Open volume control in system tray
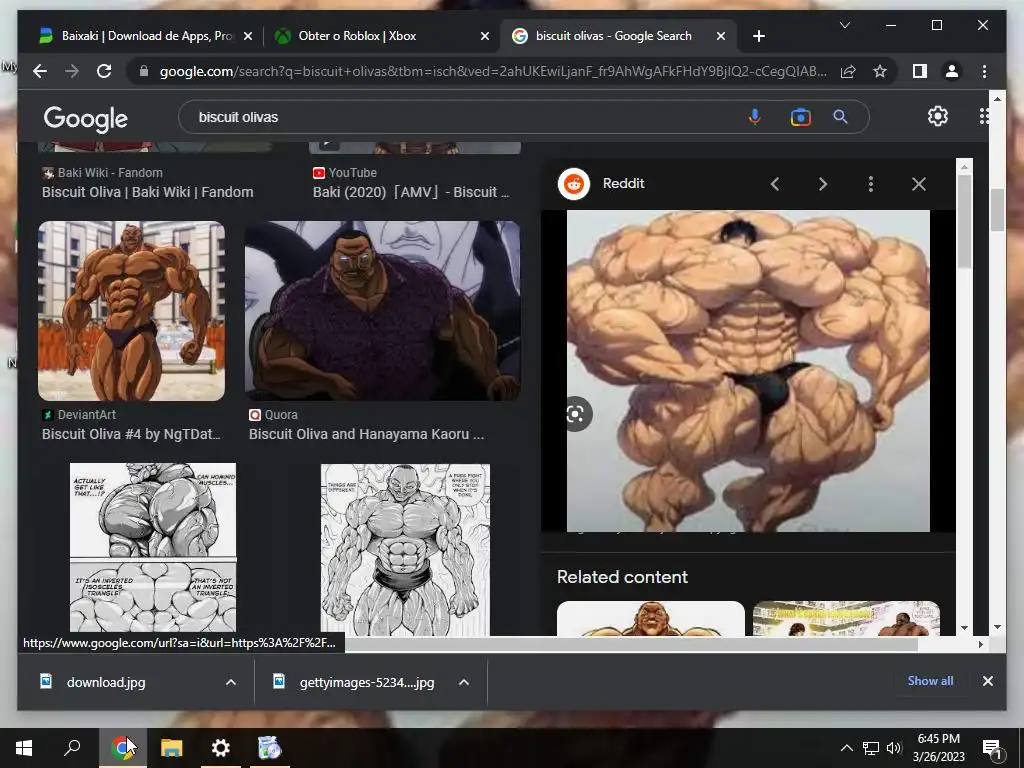Image resolution: width=1024 pixels, height=768 pixels. point(894,748)
